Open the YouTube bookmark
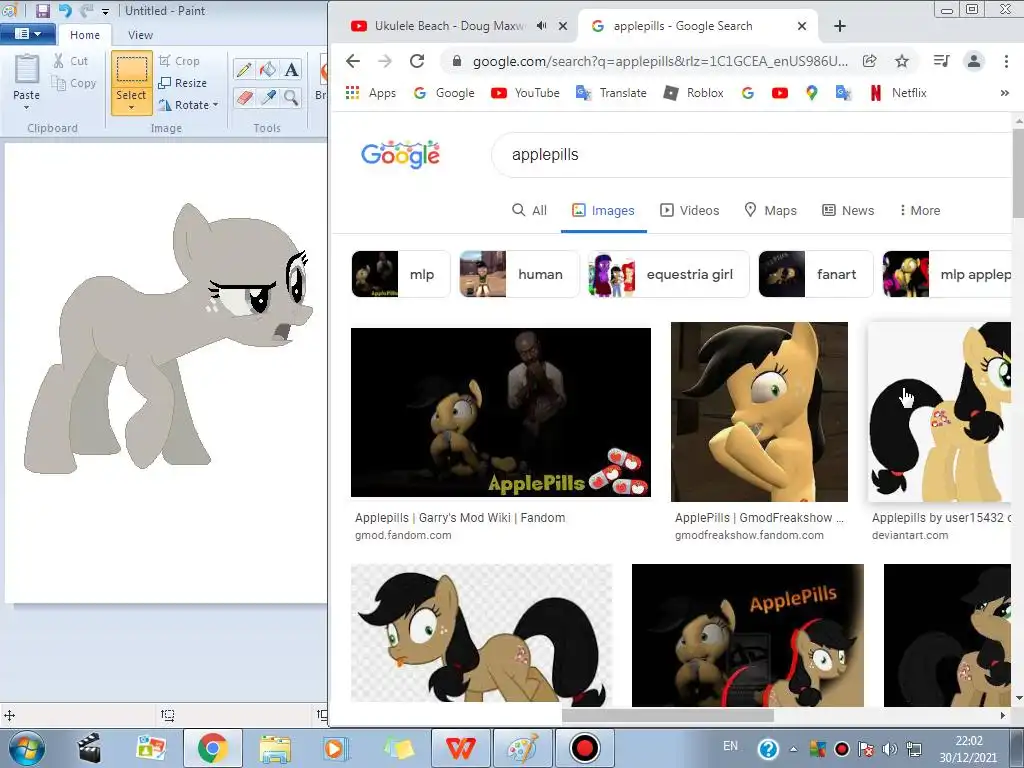The width and height of the screenshot is (1024, 768). tap(526, 93)
